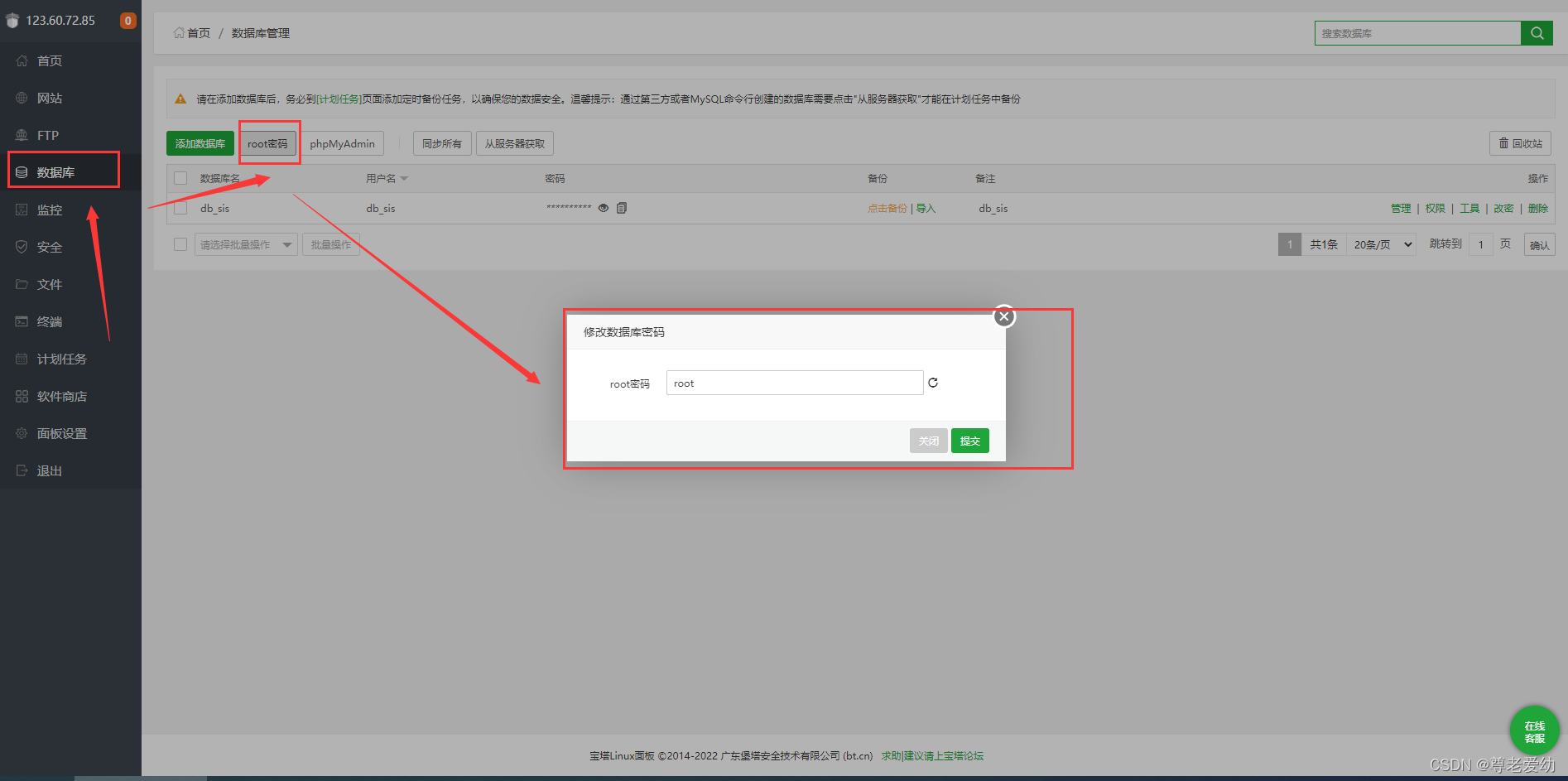This screenshot has height=781, width=1568.
Task: Click the server IP 123.60.72.85 header
Action: [60, 21]
